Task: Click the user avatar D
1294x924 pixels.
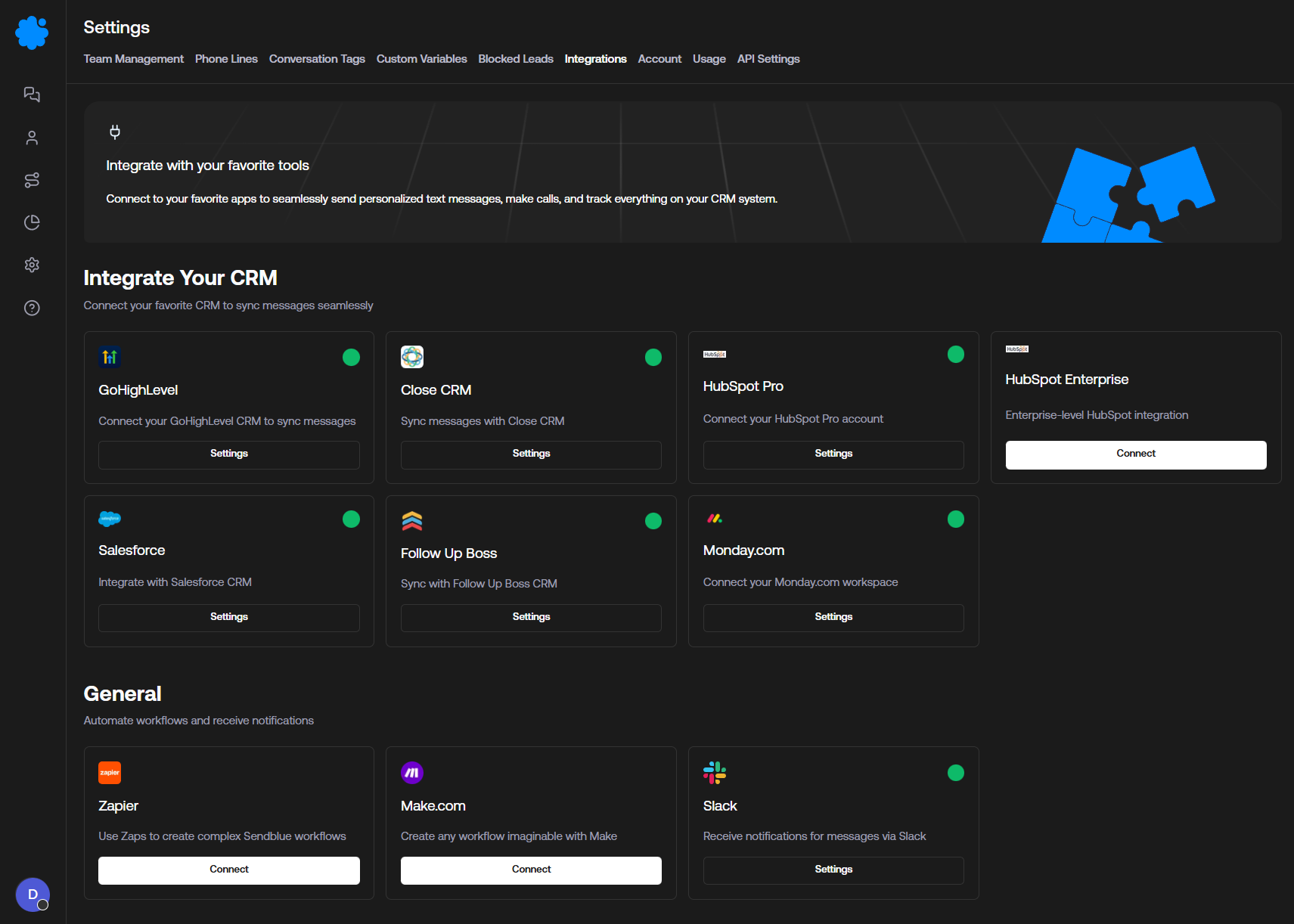Action: (x=33, y=895)
